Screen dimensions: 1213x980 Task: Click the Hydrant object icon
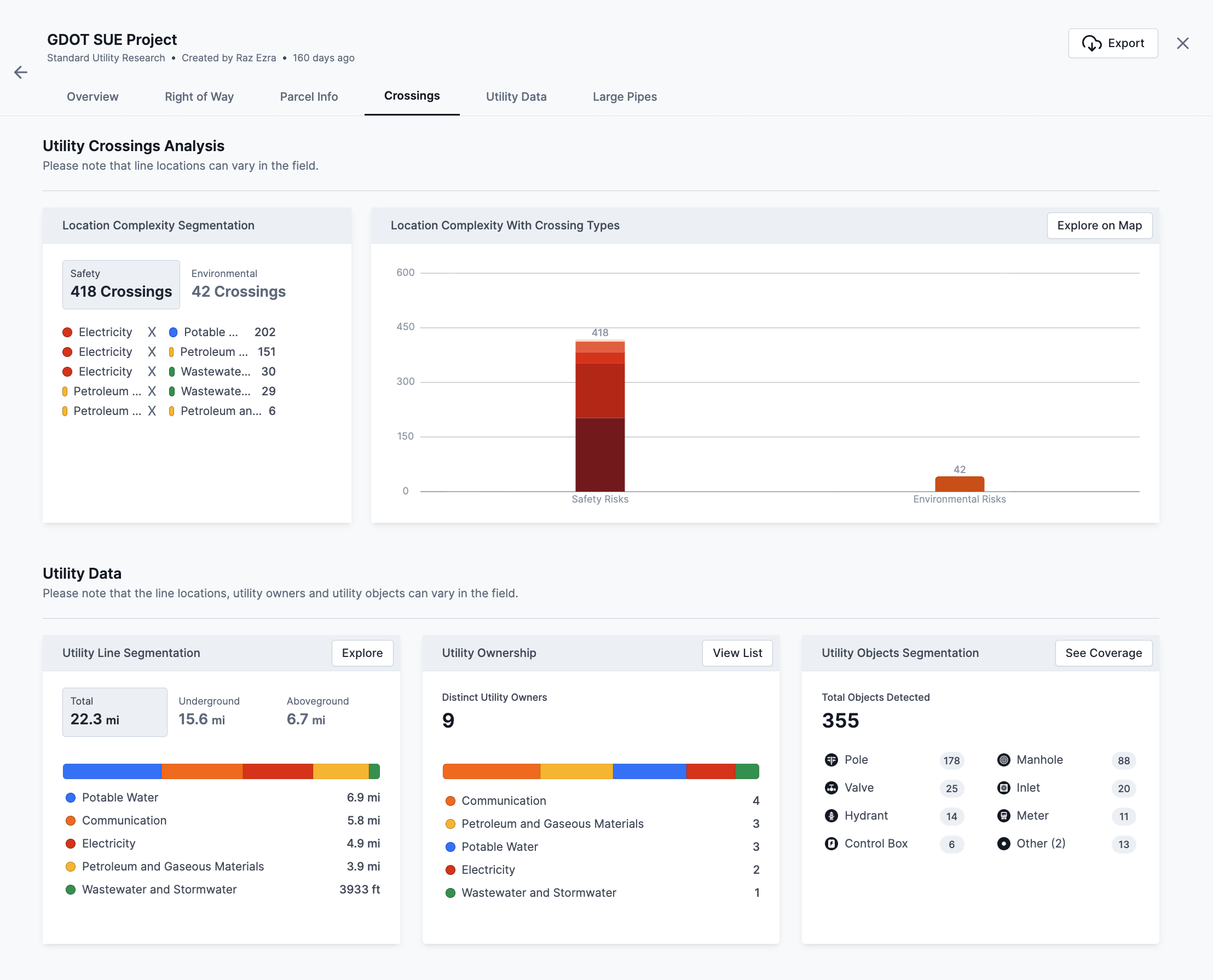(831, 816)
